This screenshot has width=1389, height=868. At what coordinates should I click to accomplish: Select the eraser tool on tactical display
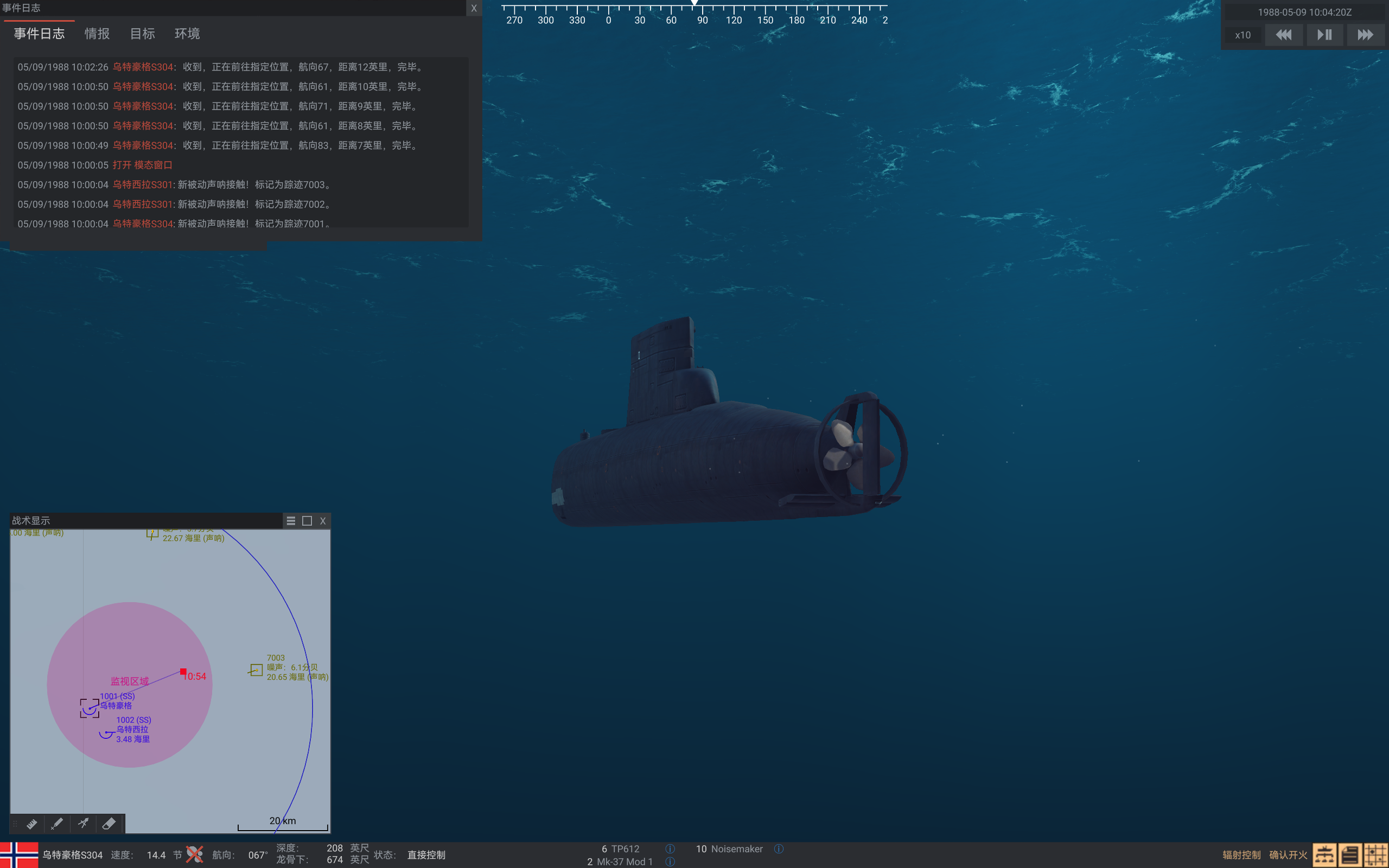pos(109,823)
